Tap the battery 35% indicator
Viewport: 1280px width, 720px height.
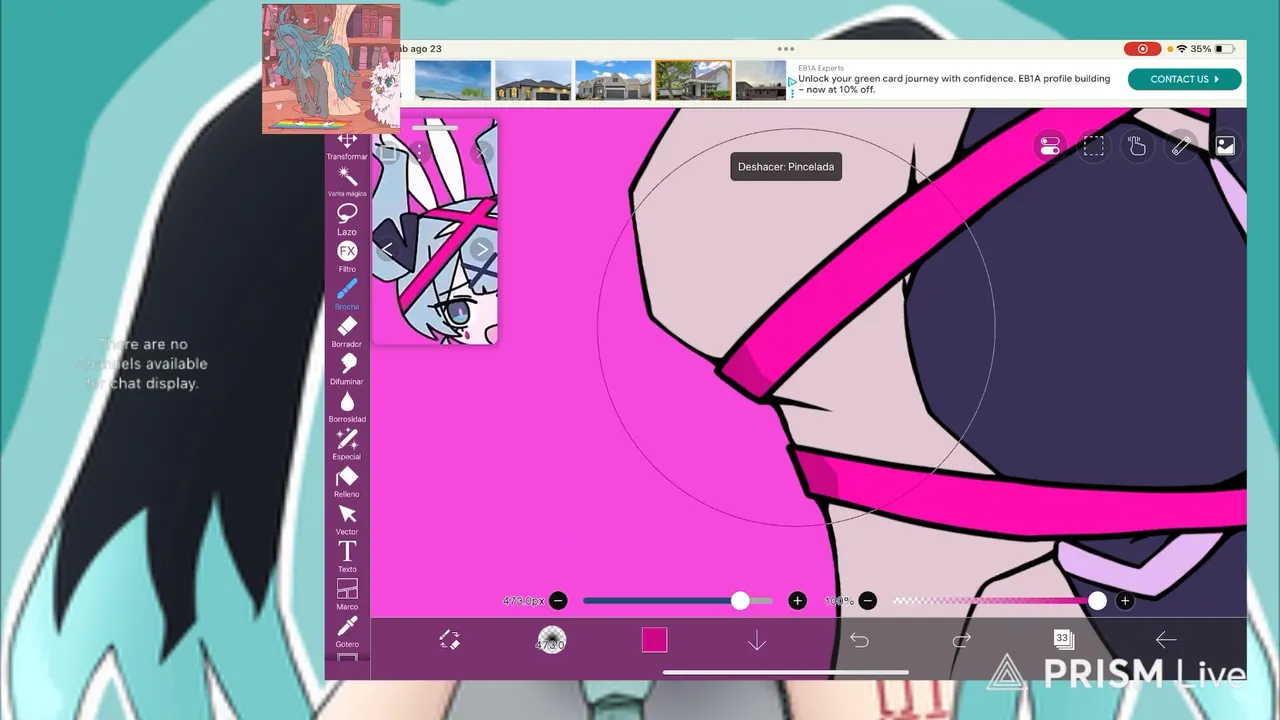click(1213, 48)
